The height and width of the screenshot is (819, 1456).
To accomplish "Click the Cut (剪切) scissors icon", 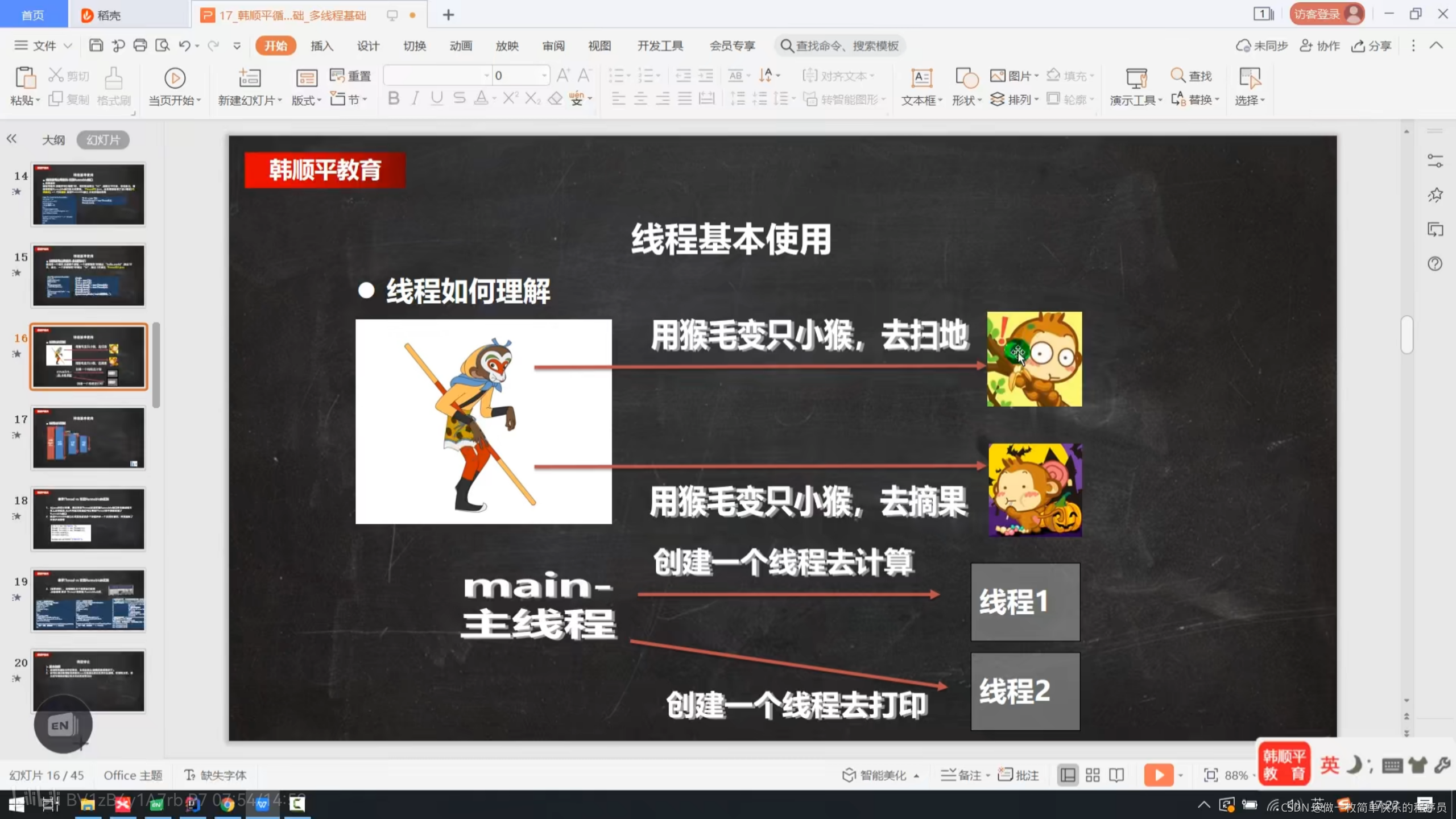I will click(56, 75).
